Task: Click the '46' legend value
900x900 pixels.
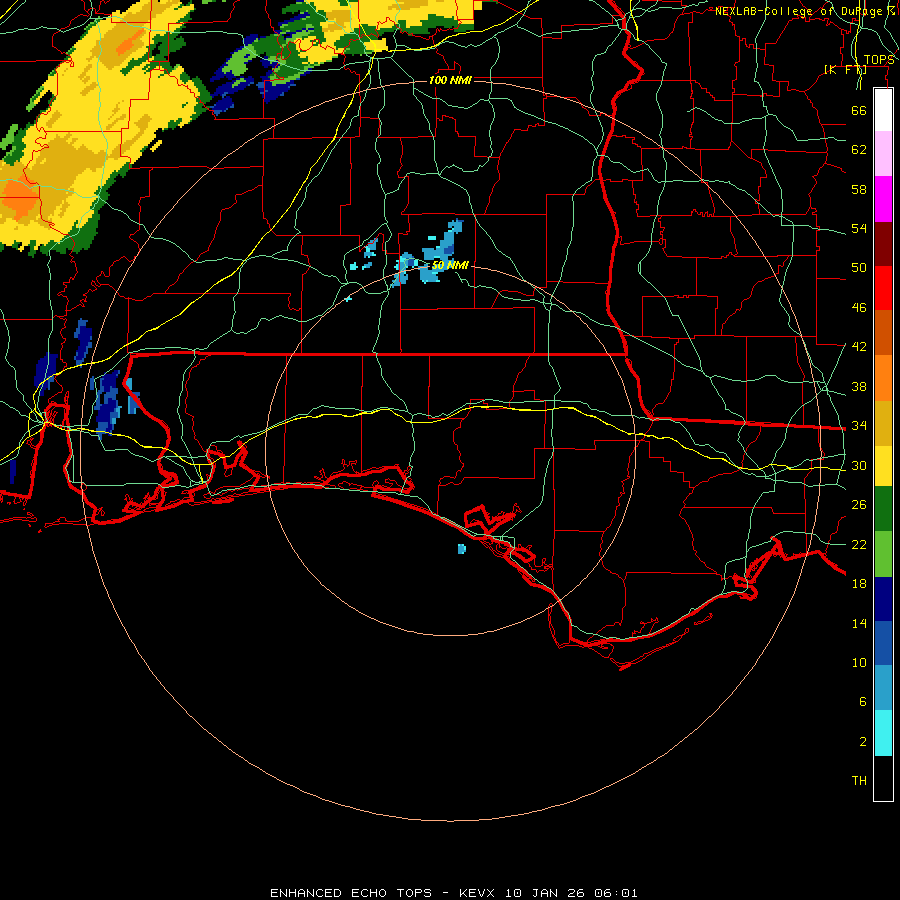Action: [859, 308]
